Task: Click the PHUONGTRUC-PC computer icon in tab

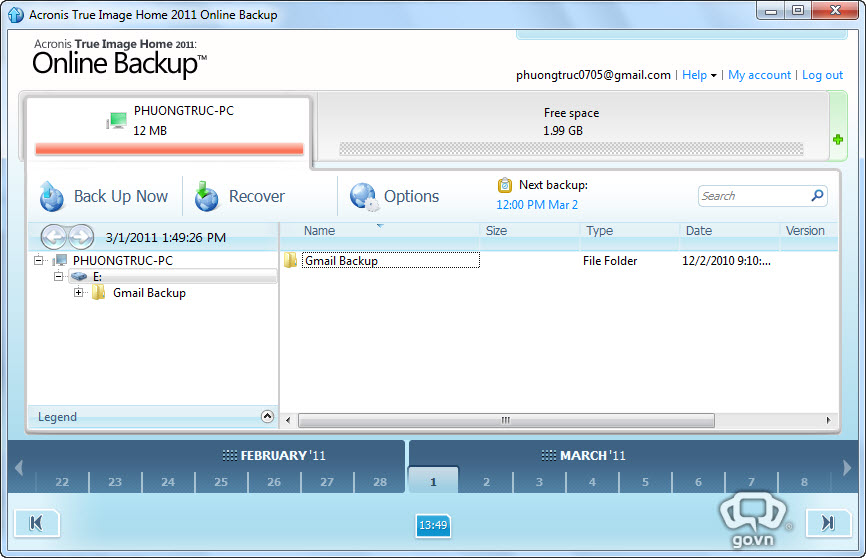Action: [x=117, y=120]
